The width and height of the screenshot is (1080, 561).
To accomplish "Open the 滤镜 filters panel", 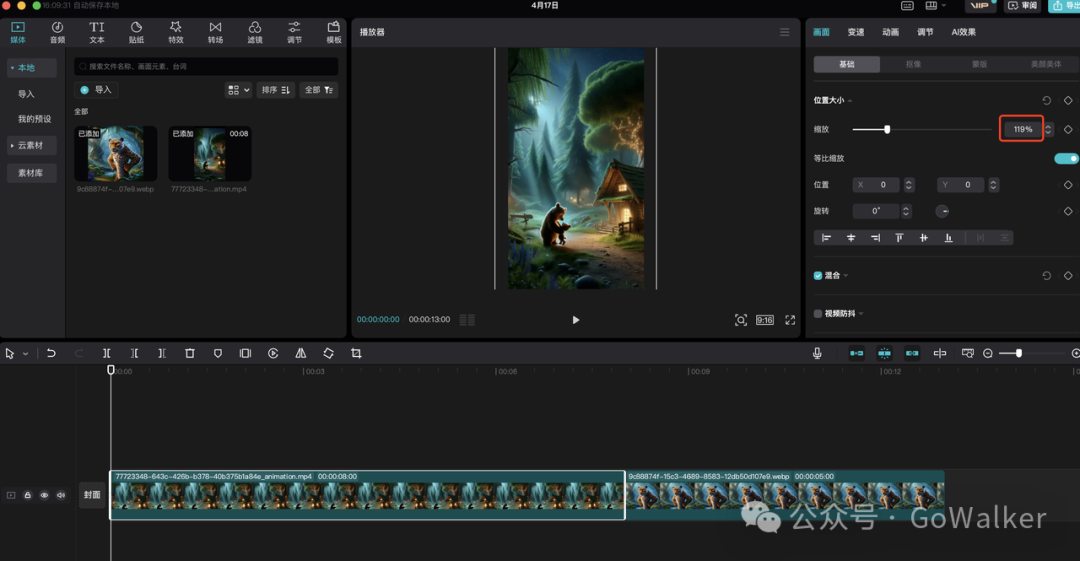I will [255, 32].
